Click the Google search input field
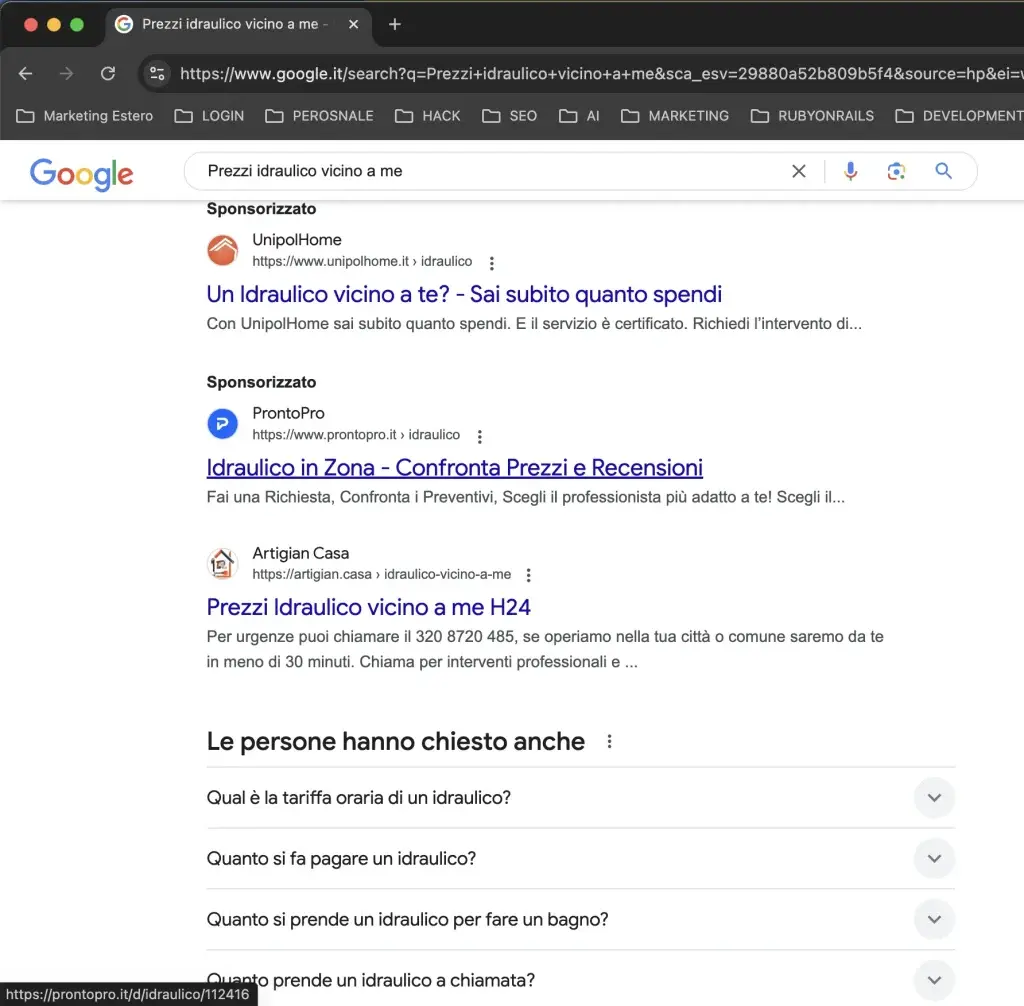 [490, 171]
